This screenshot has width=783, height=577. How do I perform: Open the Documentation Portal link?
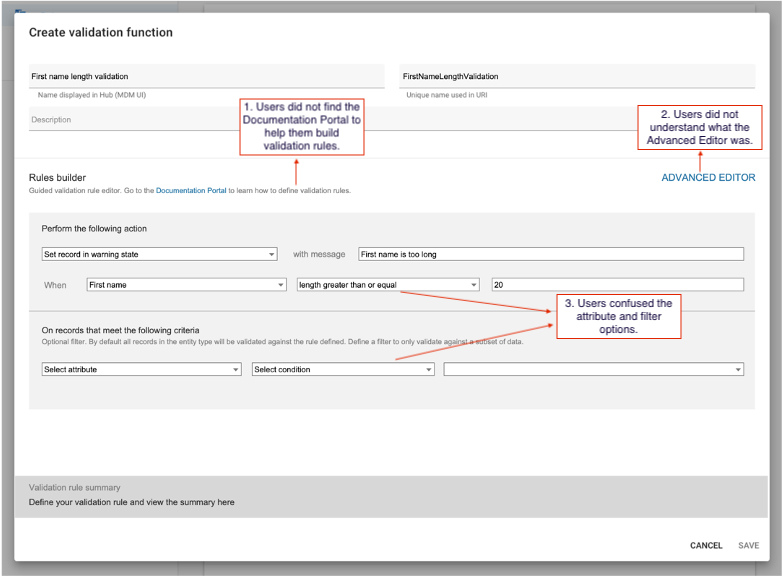tap(191, 190)
